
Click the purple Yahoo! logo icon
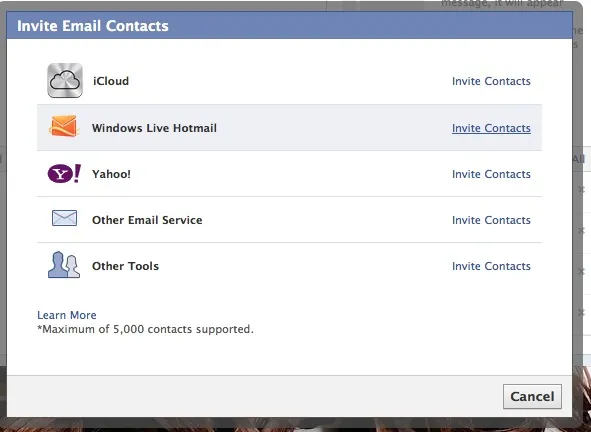[x=64, y=173]
